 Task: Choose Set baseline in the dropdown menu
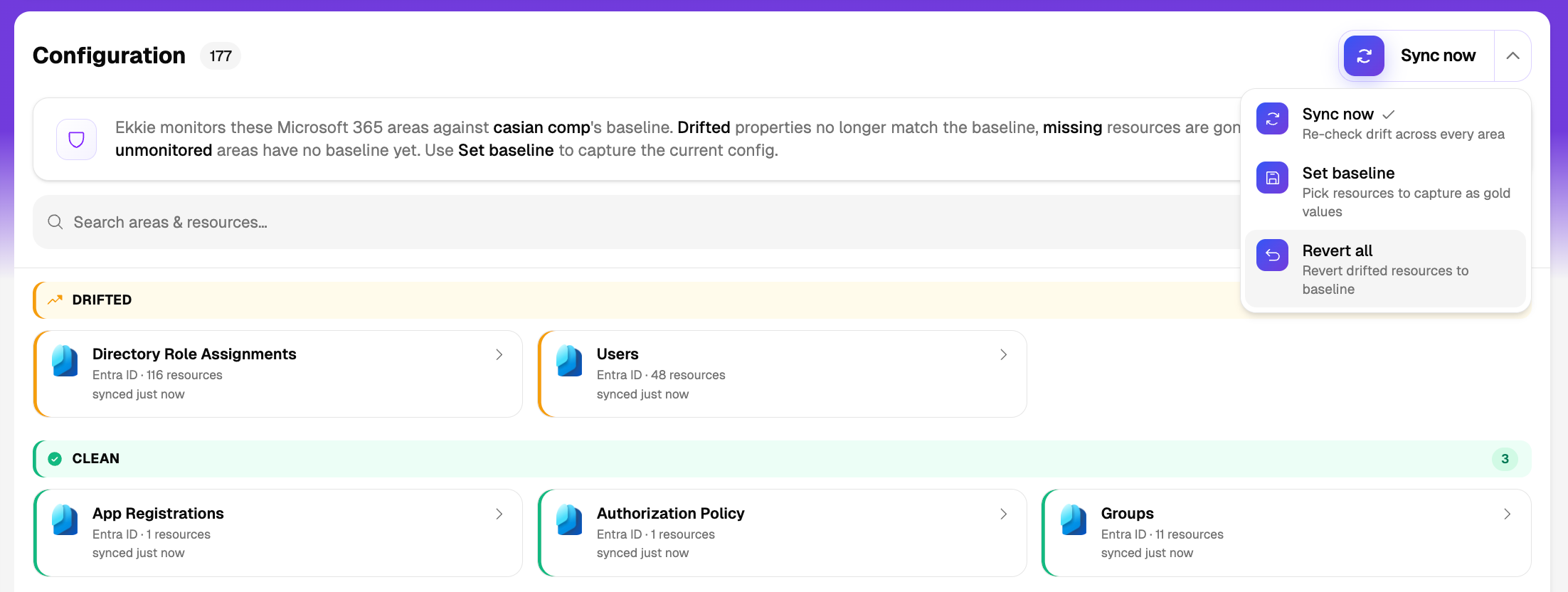coord(1385,191)
